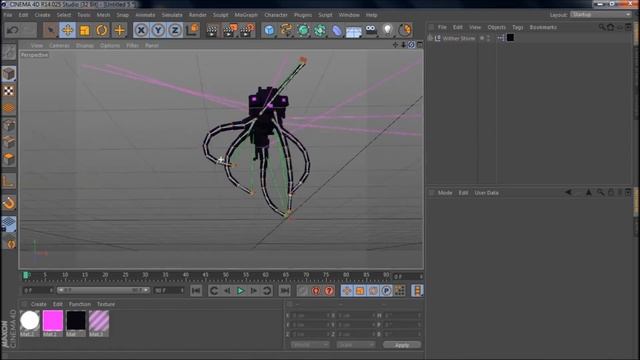Select Model mode cube icon
The image size is (640, 360).
(9, 74)
